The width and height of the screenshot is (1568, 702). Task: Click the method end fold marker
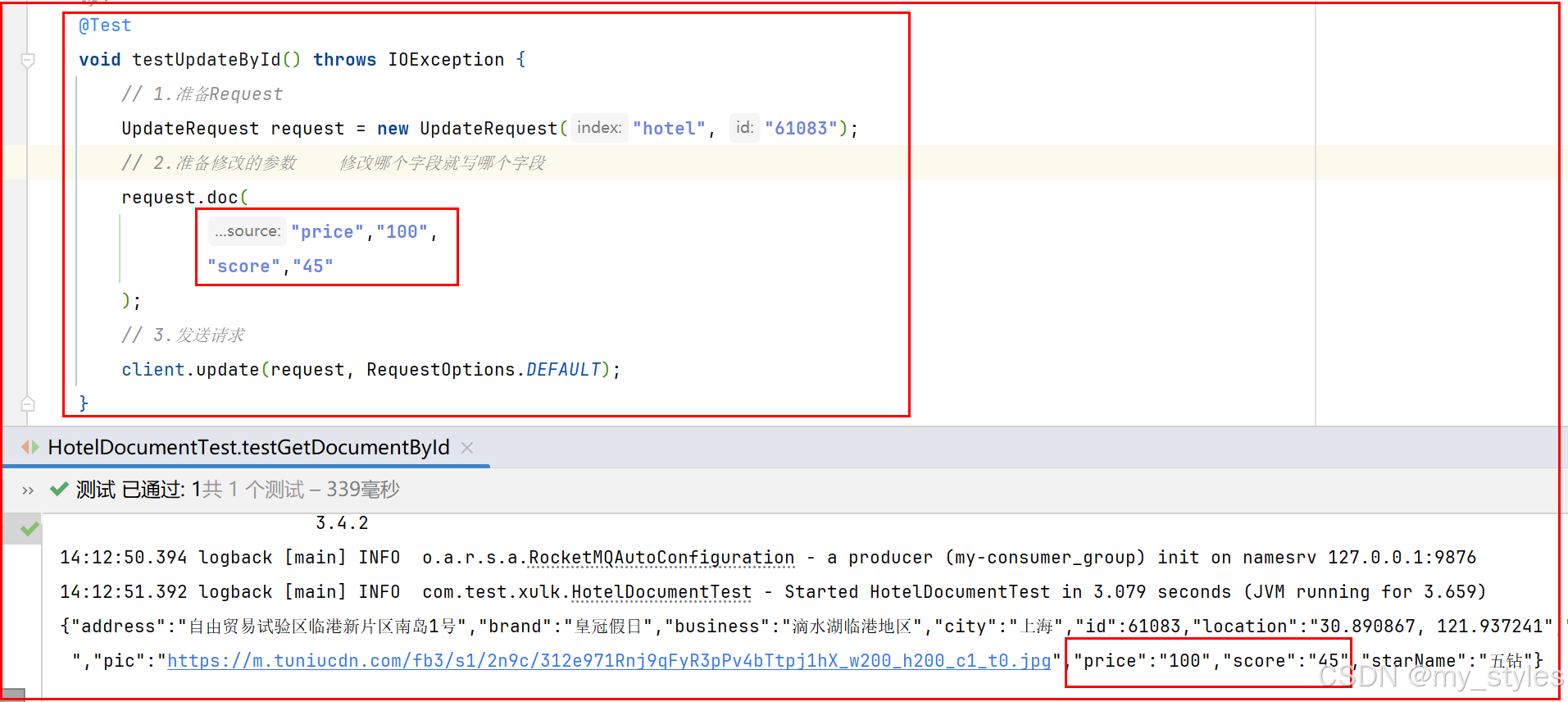tap(27, 403)
